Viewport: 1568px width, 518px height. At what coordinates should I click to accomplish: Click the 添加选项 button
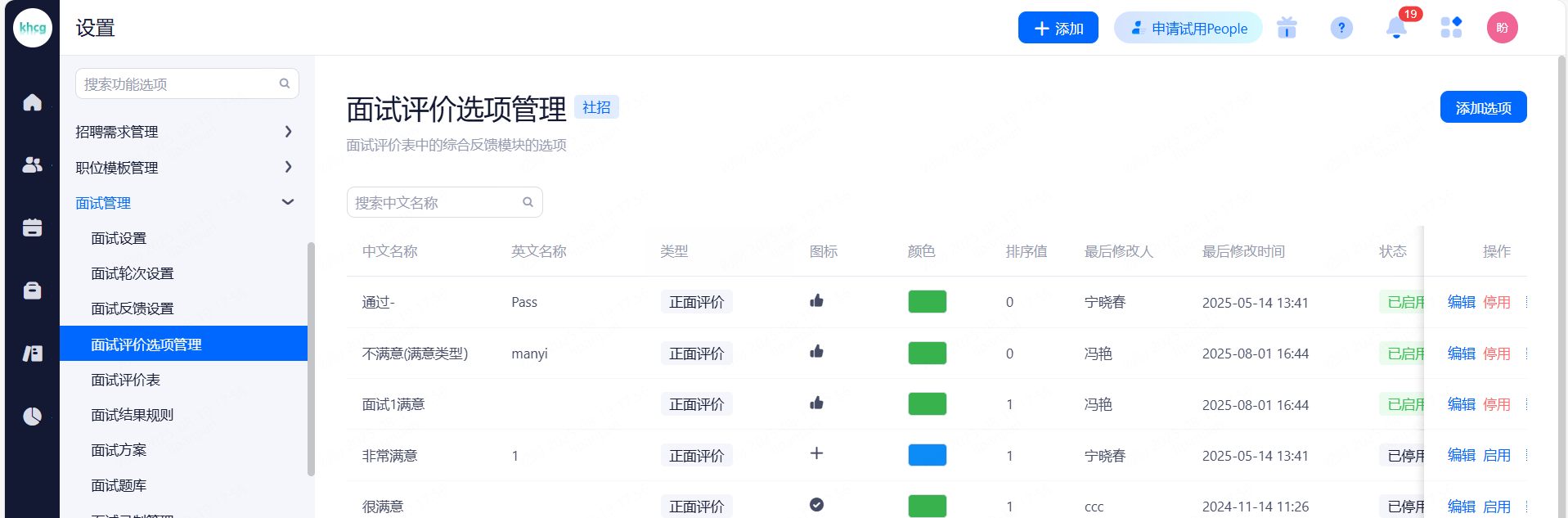pyautogui.click(x=1482, y=108)
